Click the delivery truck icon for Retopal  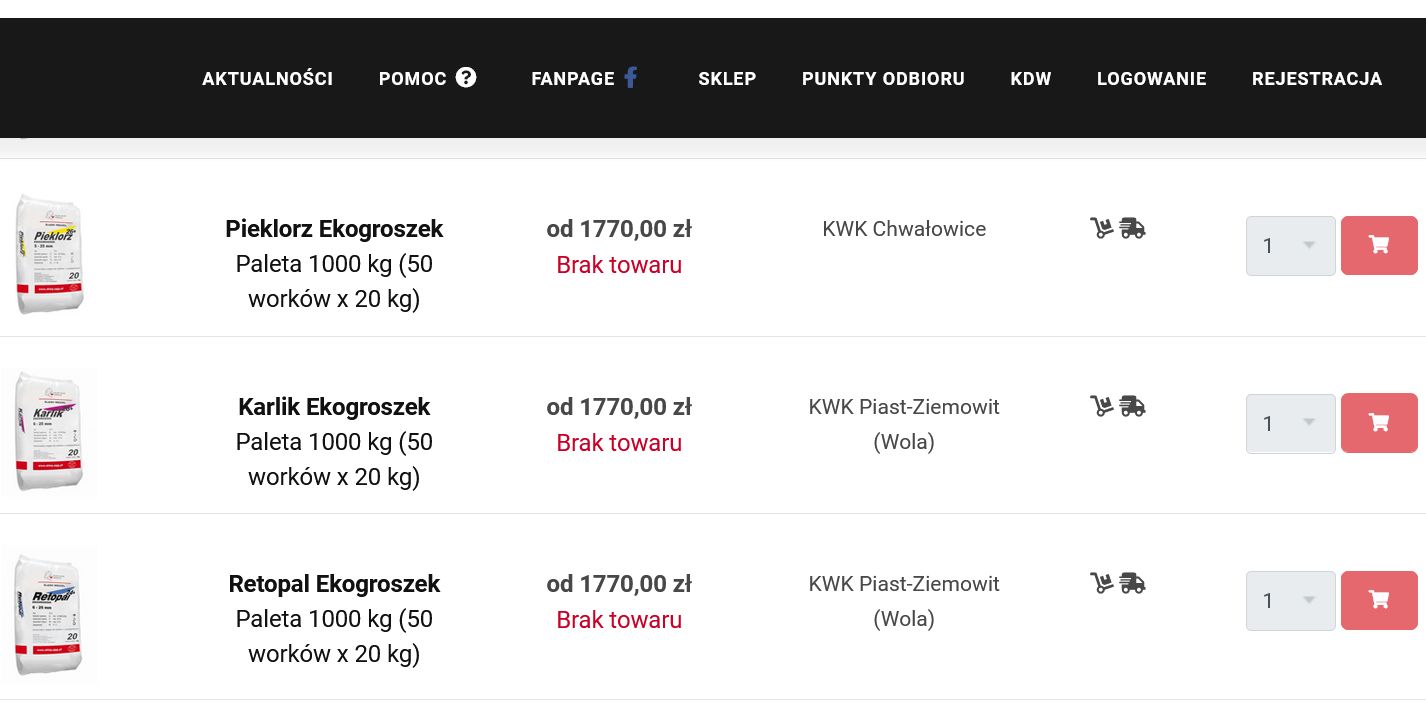click(x=1132, y=583)
